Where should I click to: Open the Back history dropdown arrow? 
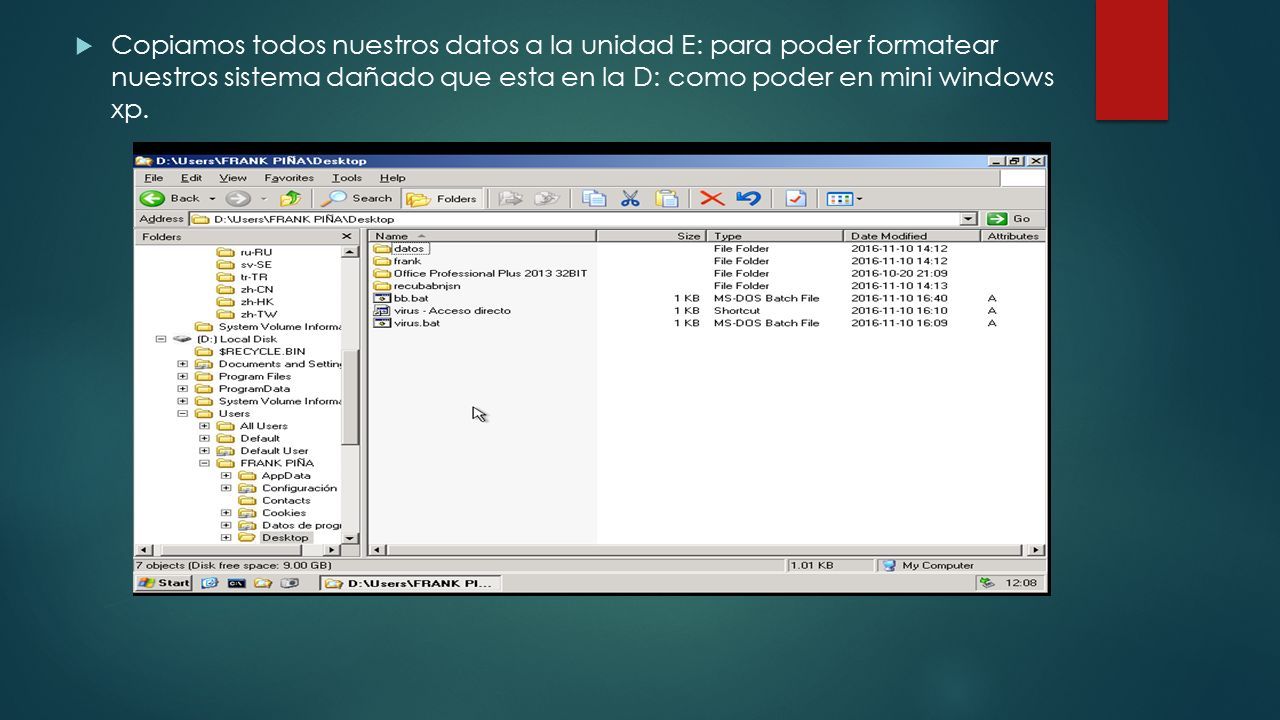point(212,198)
